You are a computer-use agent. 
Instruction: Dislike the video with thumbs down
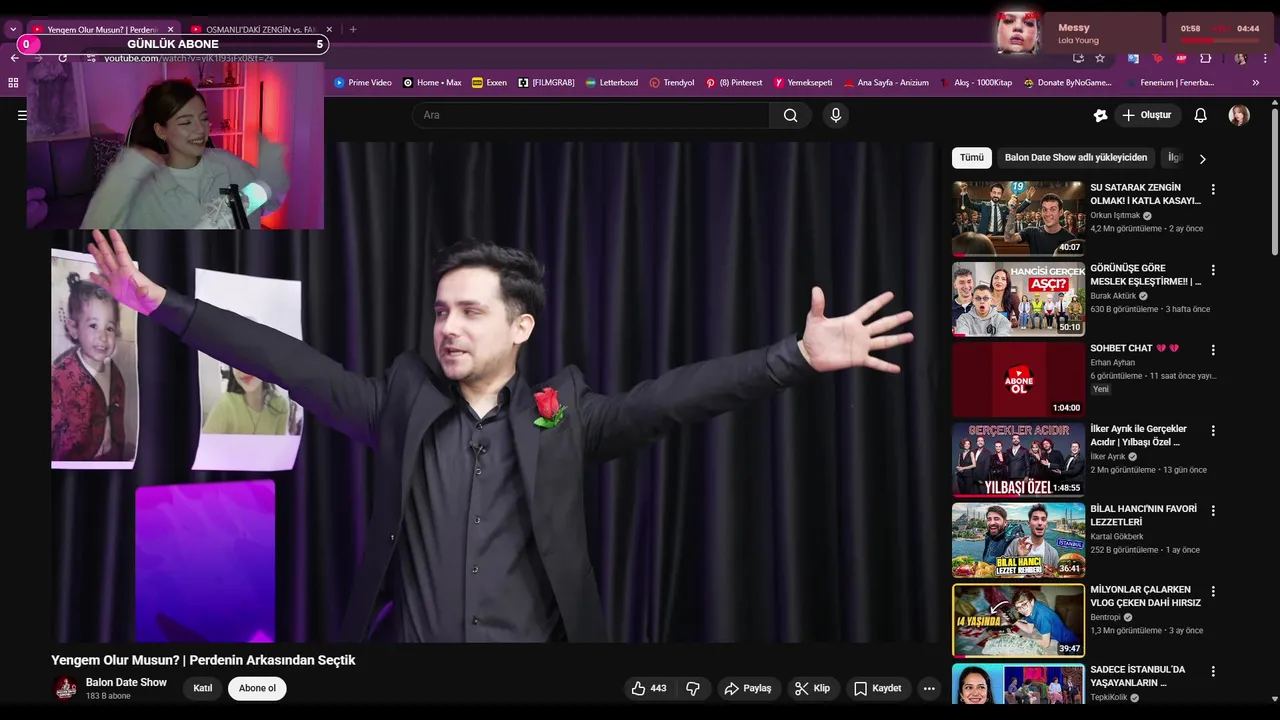point(692,688)
